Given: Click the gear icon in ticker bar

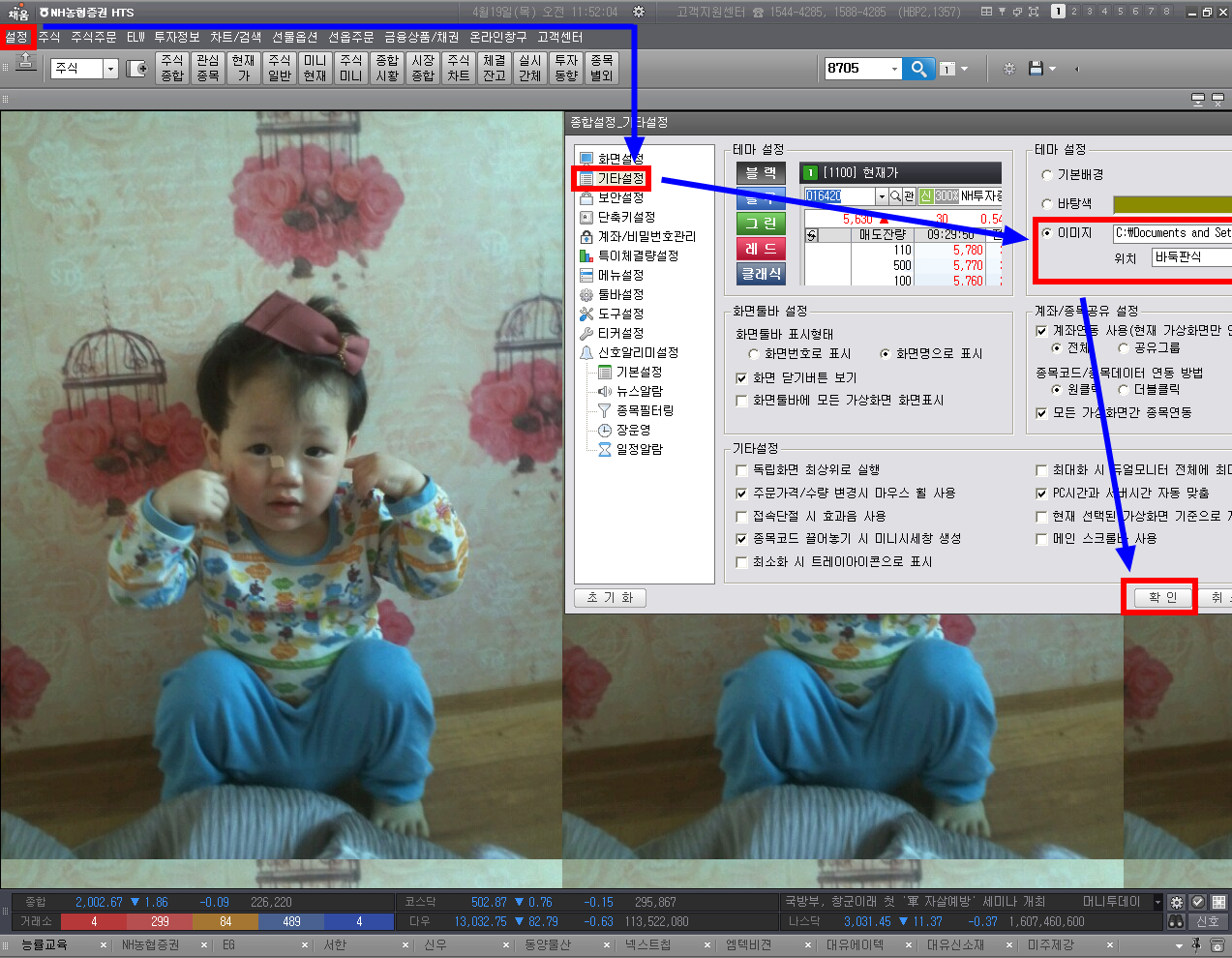Looking at the screenshot, I should [x=1177, y=902].
